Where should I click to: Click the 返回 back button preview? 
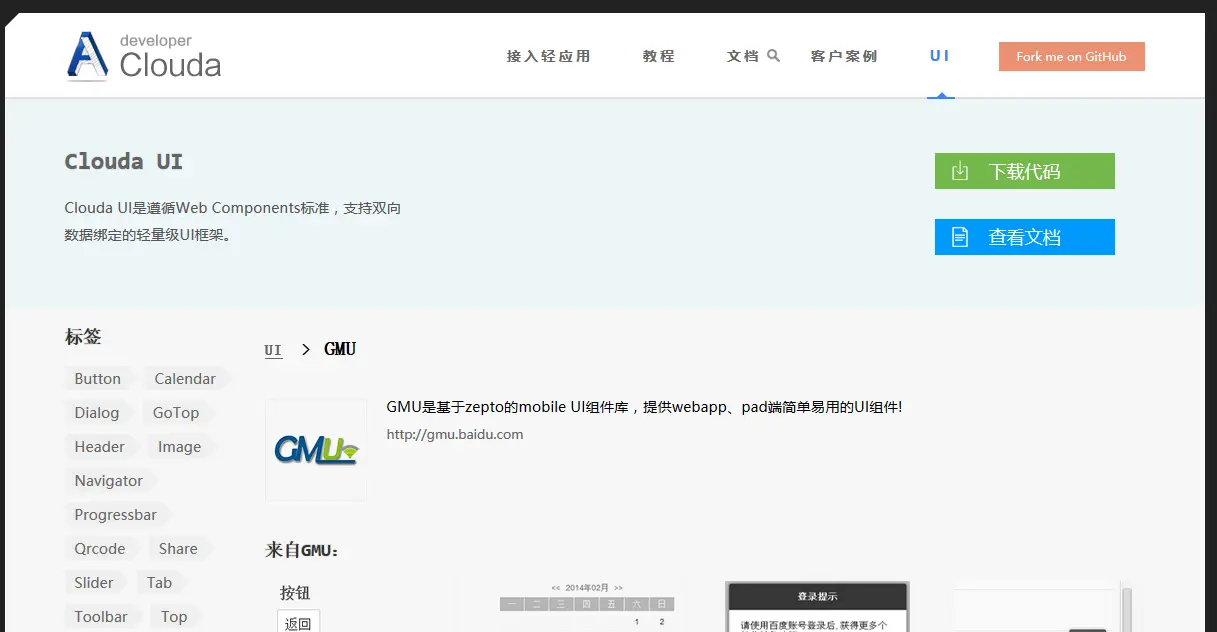click(298, 621)
